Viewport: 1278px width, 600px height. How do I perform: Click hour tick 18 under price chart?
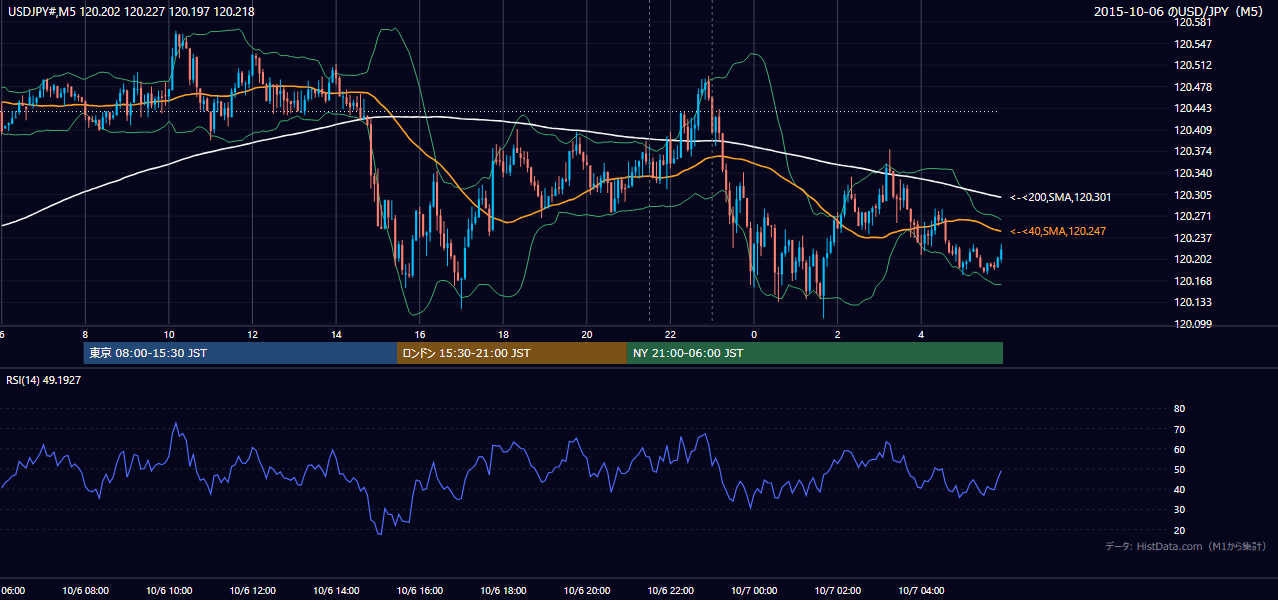[x=503, y=335]
